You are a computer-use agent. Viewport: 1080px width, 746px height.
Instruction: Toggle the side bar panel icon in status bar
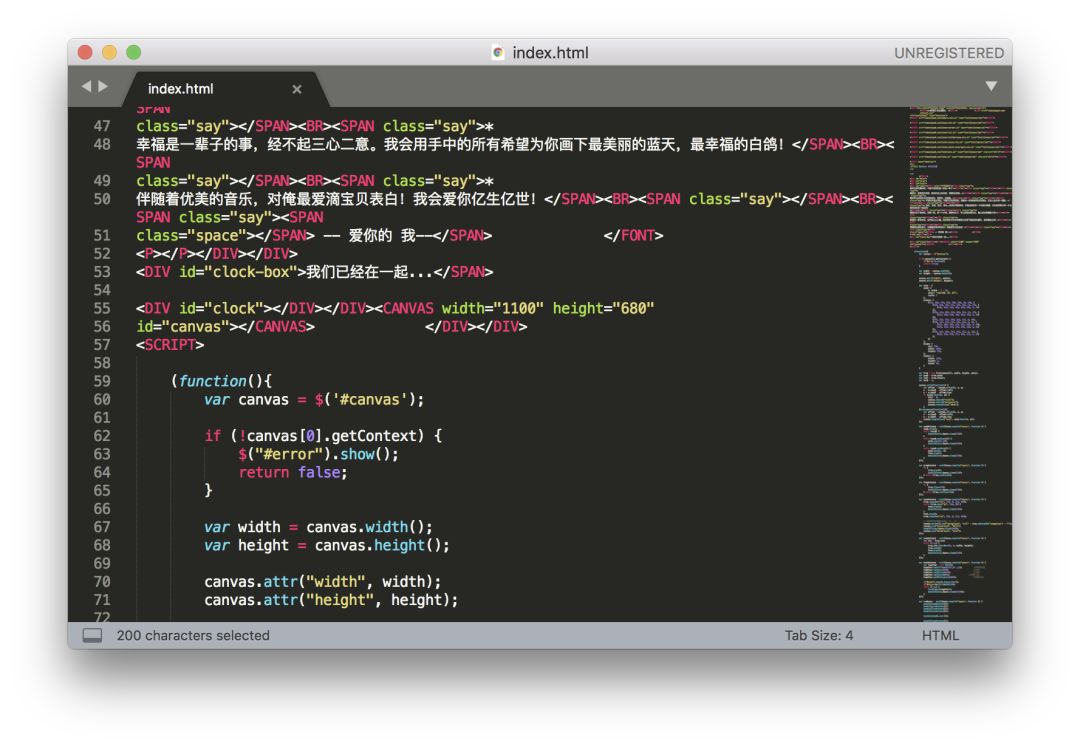point(92,635)
